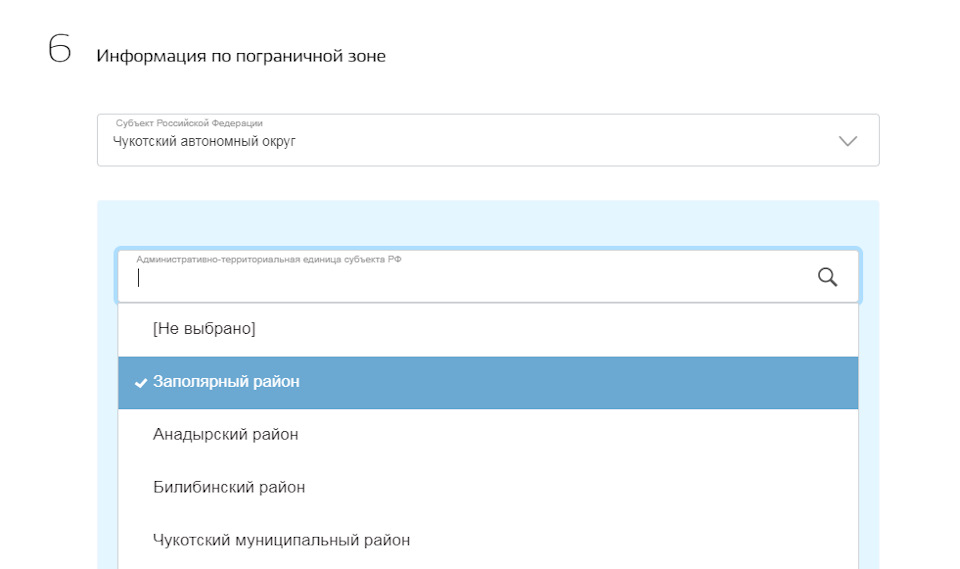Pick Билибинский район from the dropdown

click(229, 487)
